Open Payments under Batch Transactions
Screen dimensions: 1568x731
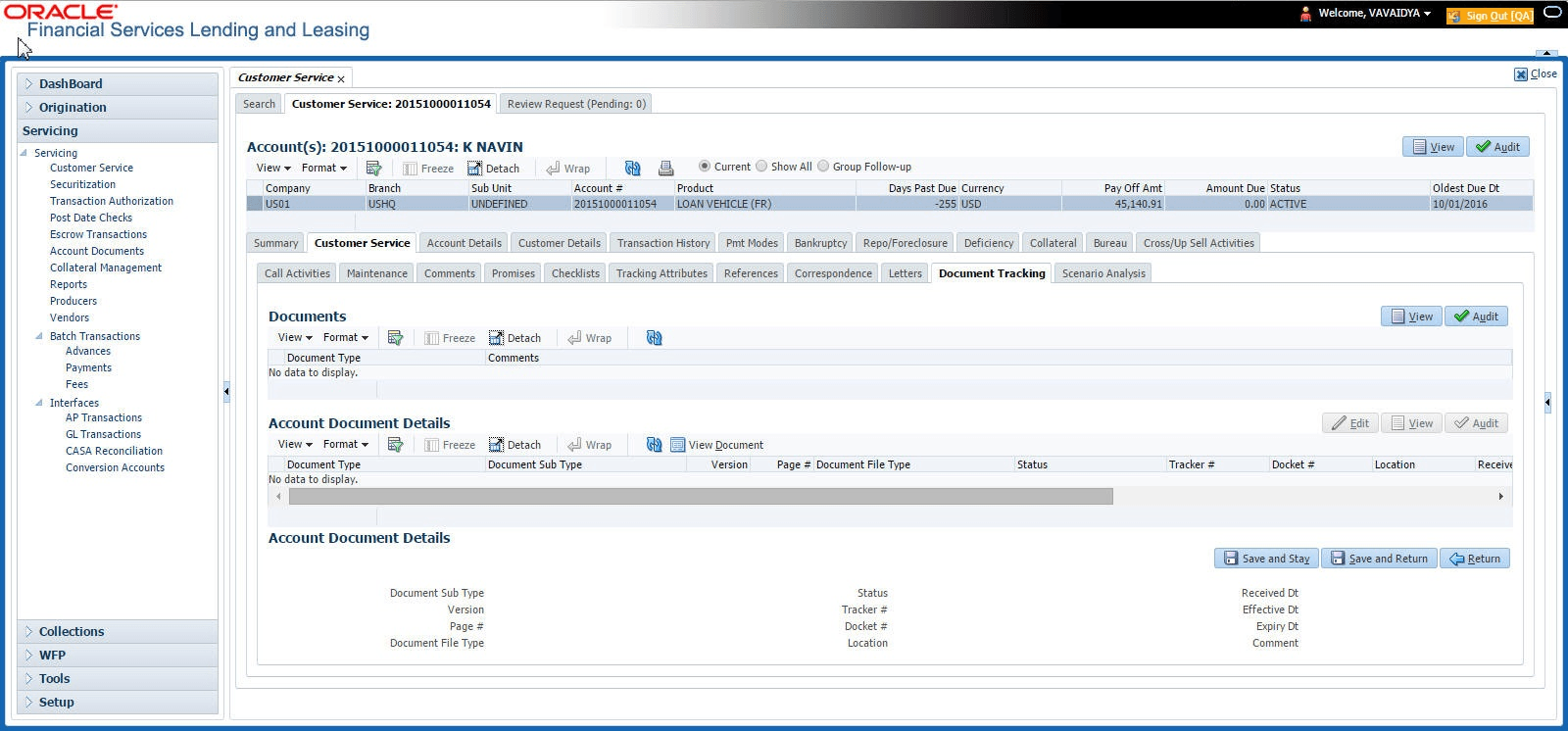(x=88, y=367)
